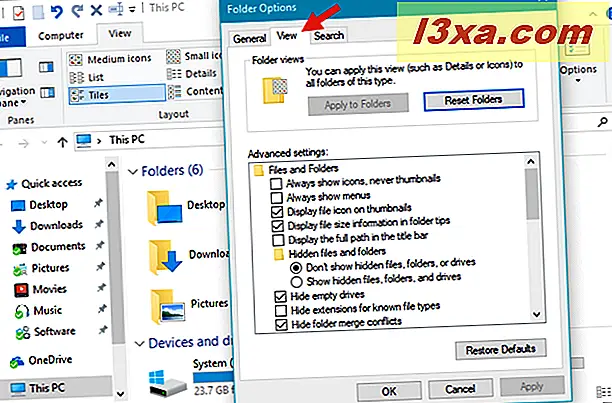
Task: Click the Delete X icon in quick access toolbar
Action: pyautogui.click(x=96, y=10)
